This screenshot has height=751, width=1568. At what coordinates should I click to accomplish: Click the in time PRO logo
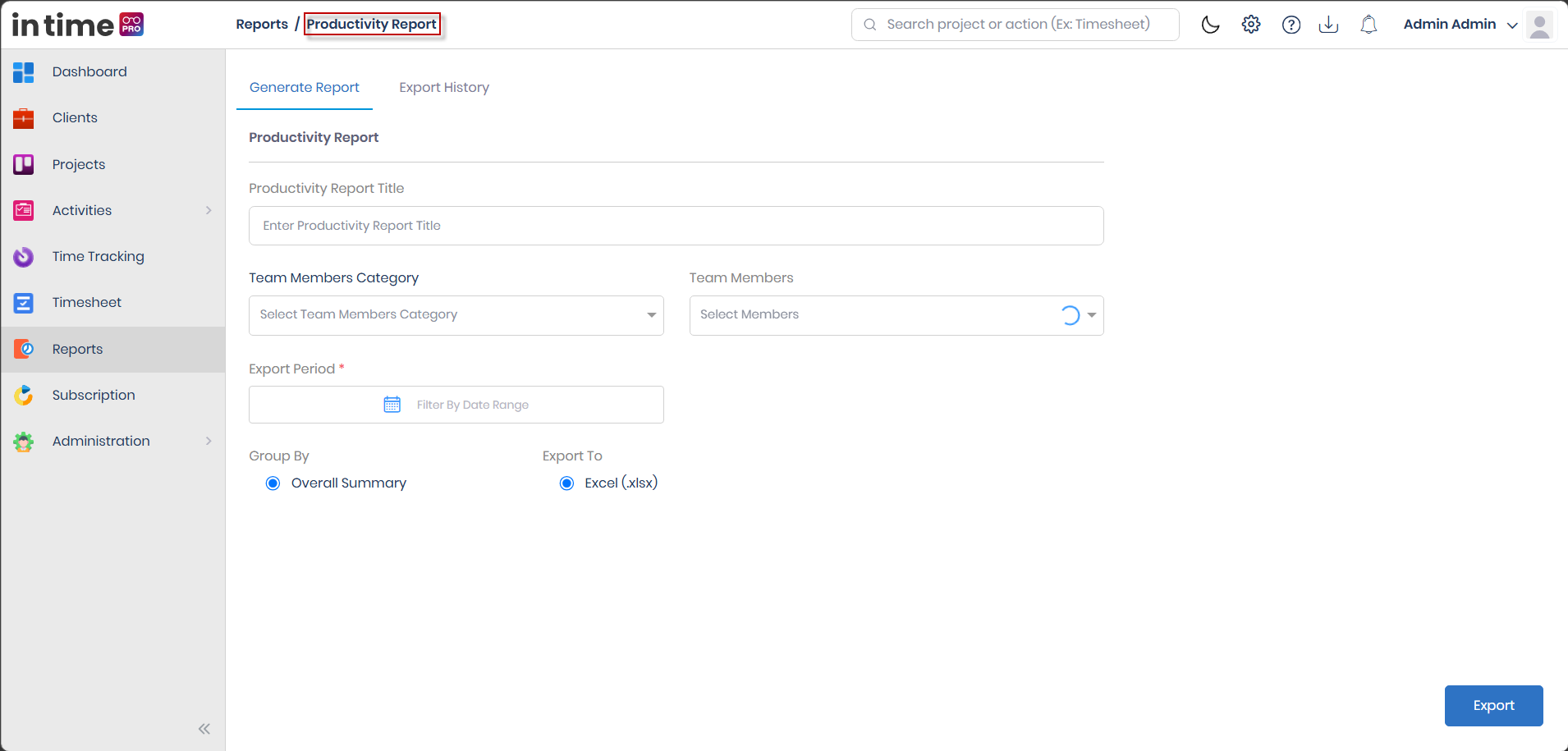78,25
